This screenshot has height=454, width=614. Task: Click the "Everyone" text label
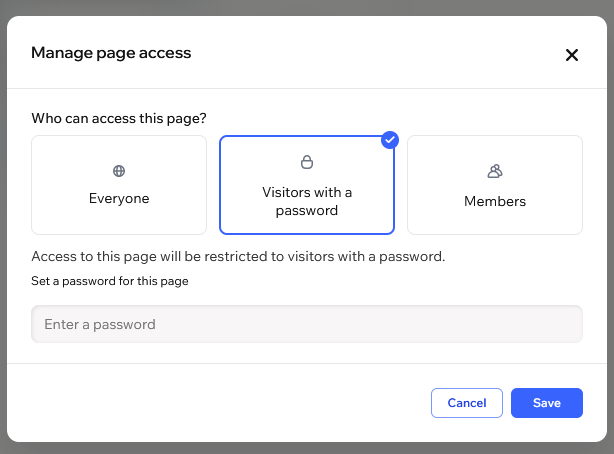pos(119,199)
